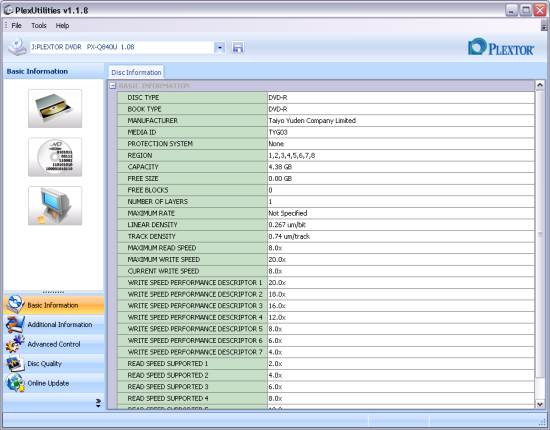Click the LINEAR DENSITY value 0.267 um/bit

pyautogui.click(x=287, y=225)
